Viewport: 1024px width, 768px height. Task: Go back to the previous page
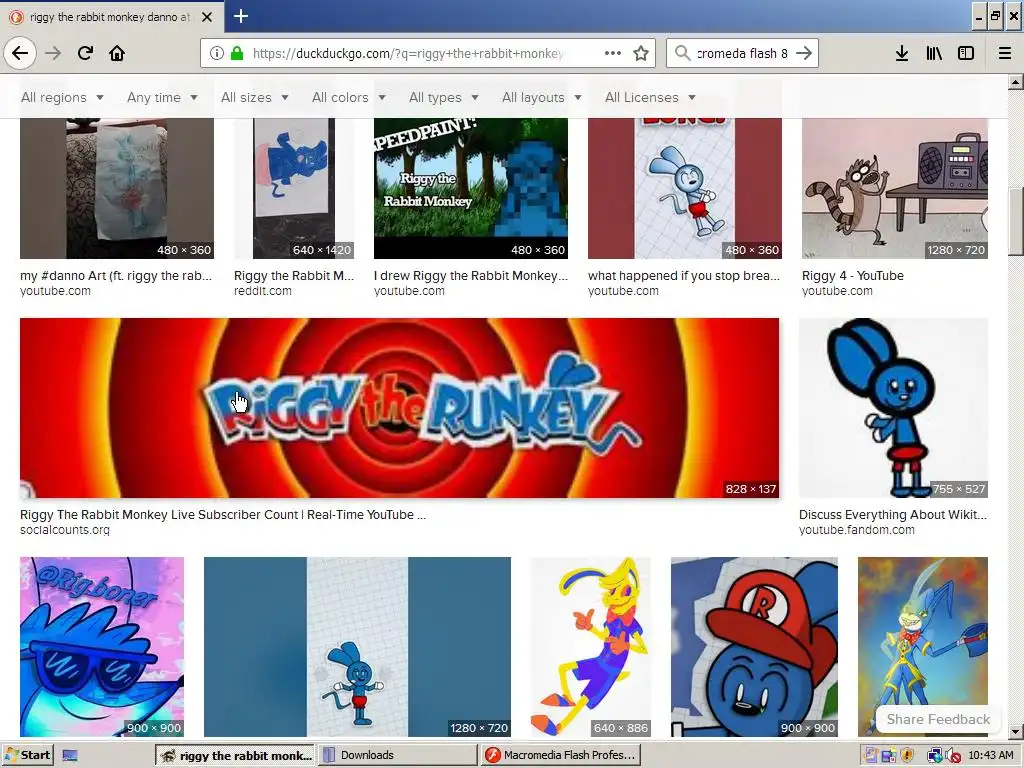20,53
